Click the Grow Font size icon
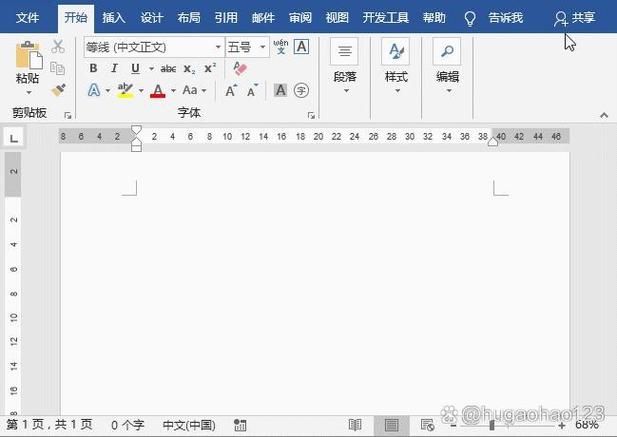Viewport: 617px width, 437px height. pyautogui.click(x=231, y=90)
